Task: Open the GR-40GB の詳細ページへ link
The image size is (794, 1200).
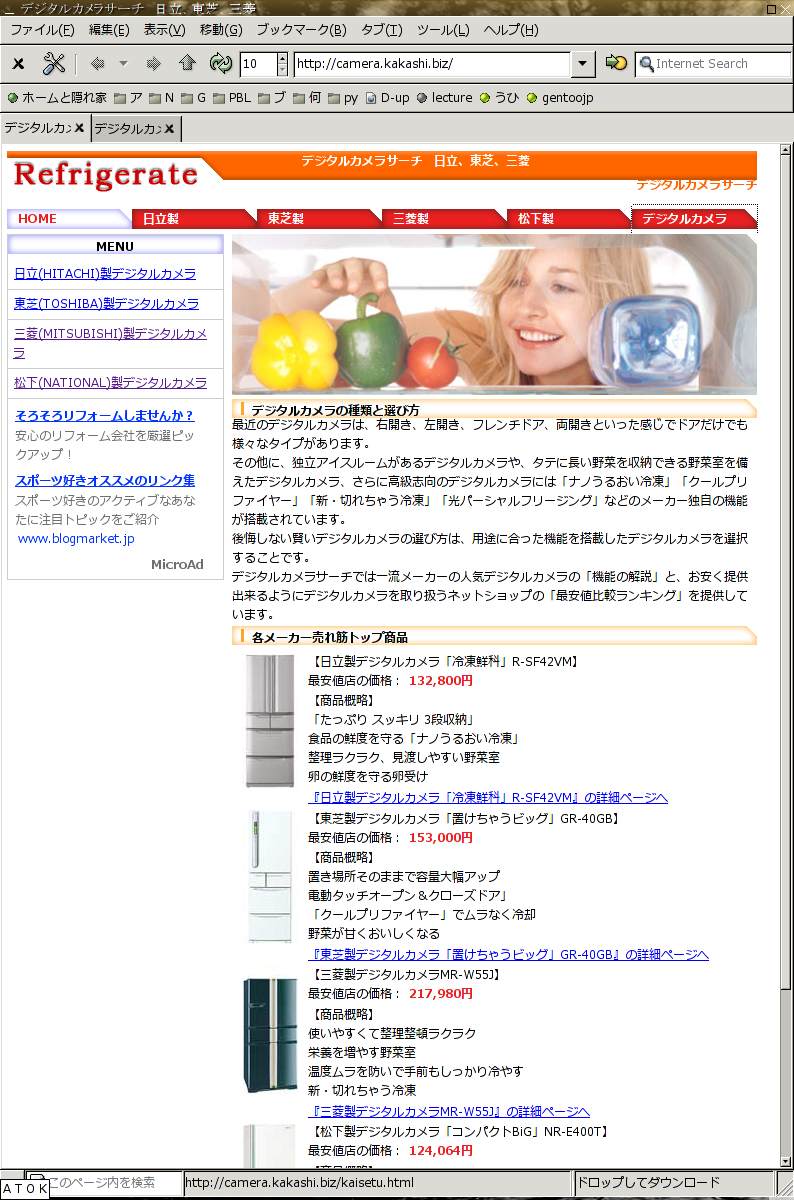Action: 508,955
